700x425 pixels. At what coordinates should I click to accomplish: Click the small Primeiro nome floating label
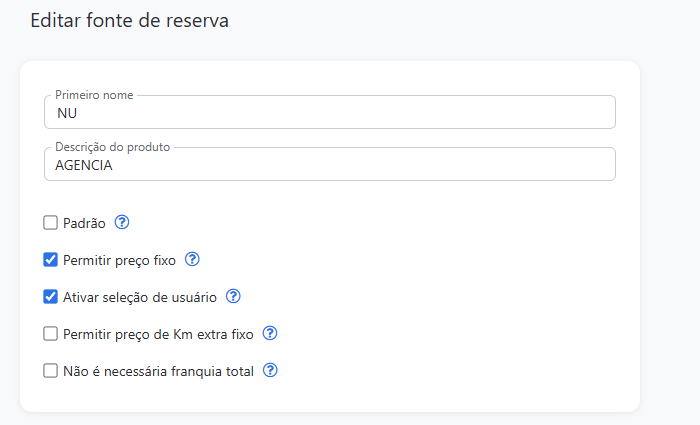(x=94, y=95)
